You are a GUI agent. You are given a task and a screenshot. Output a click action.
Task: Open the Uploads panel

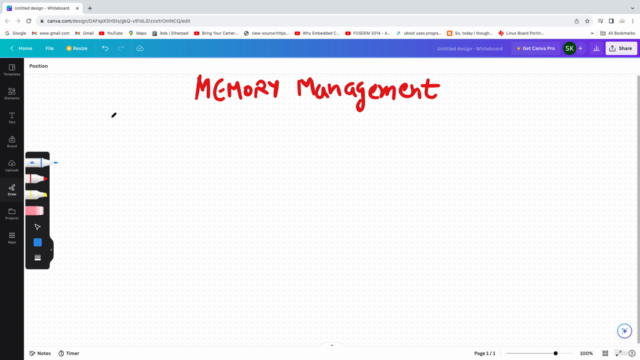[x=12, y=166]
